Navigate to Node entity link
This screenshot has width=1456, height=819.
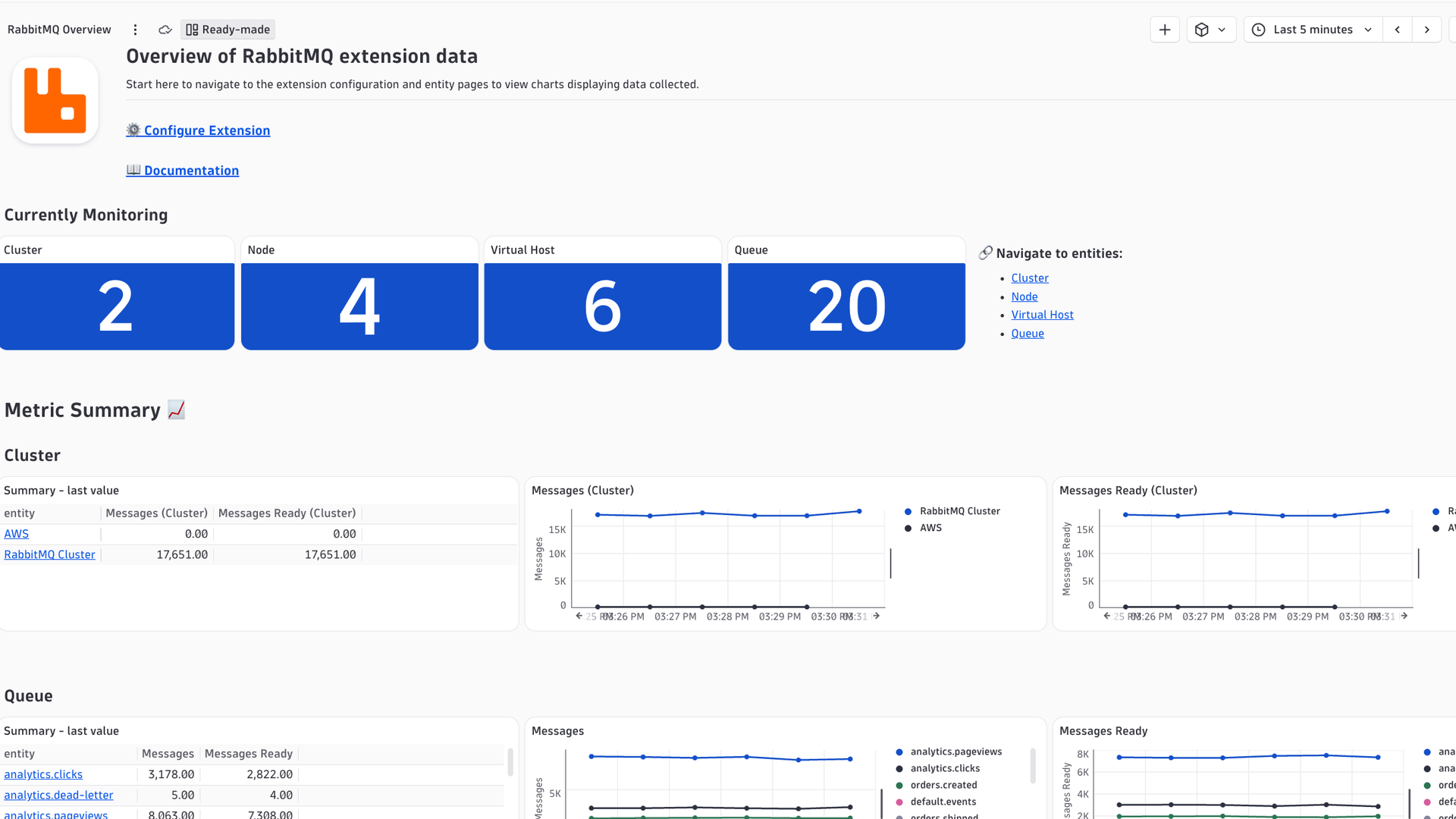pos(1025,297)
